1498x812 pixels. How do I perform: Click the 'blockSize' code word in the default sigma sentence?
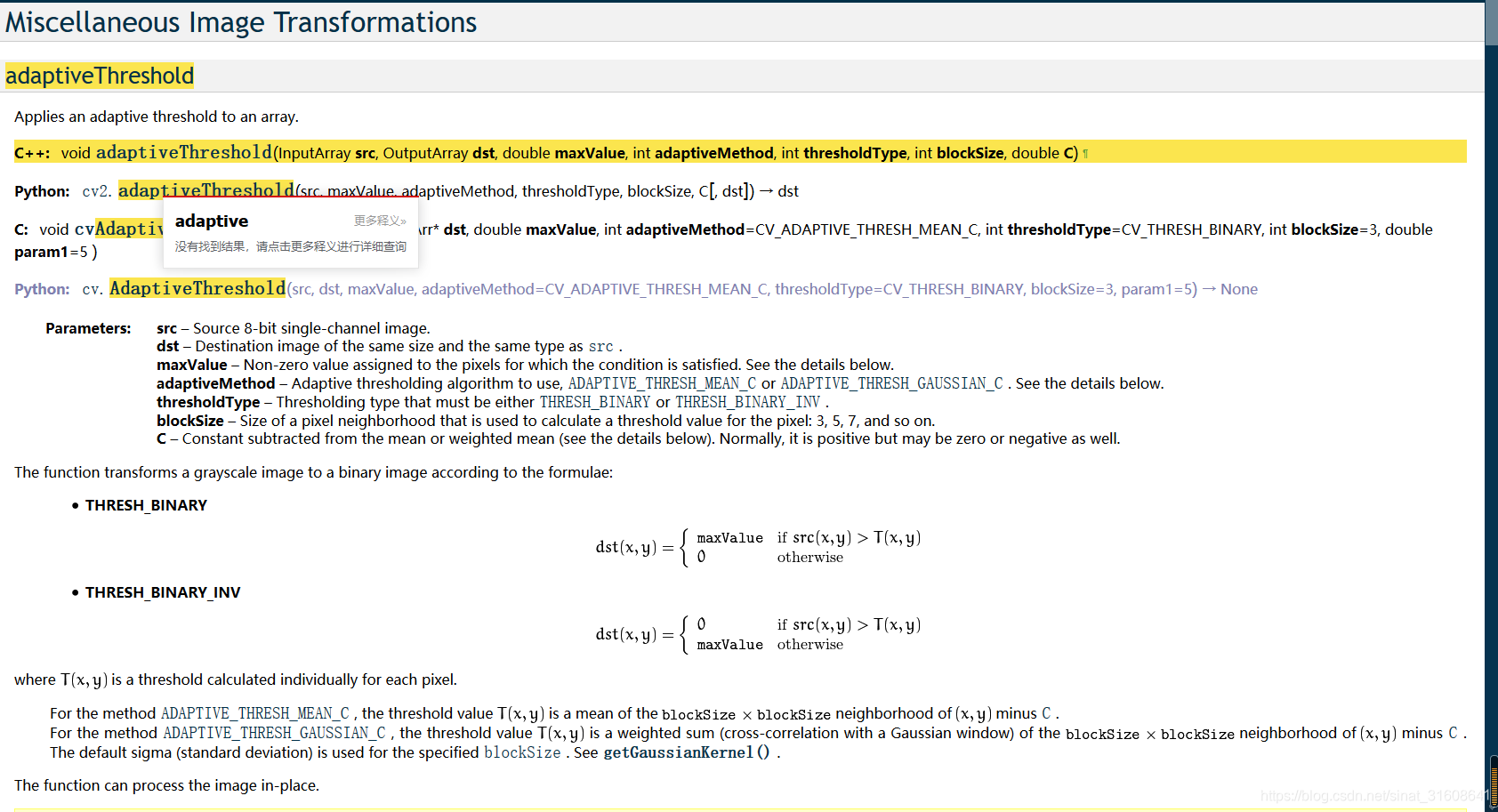click(x=522, y=752)
